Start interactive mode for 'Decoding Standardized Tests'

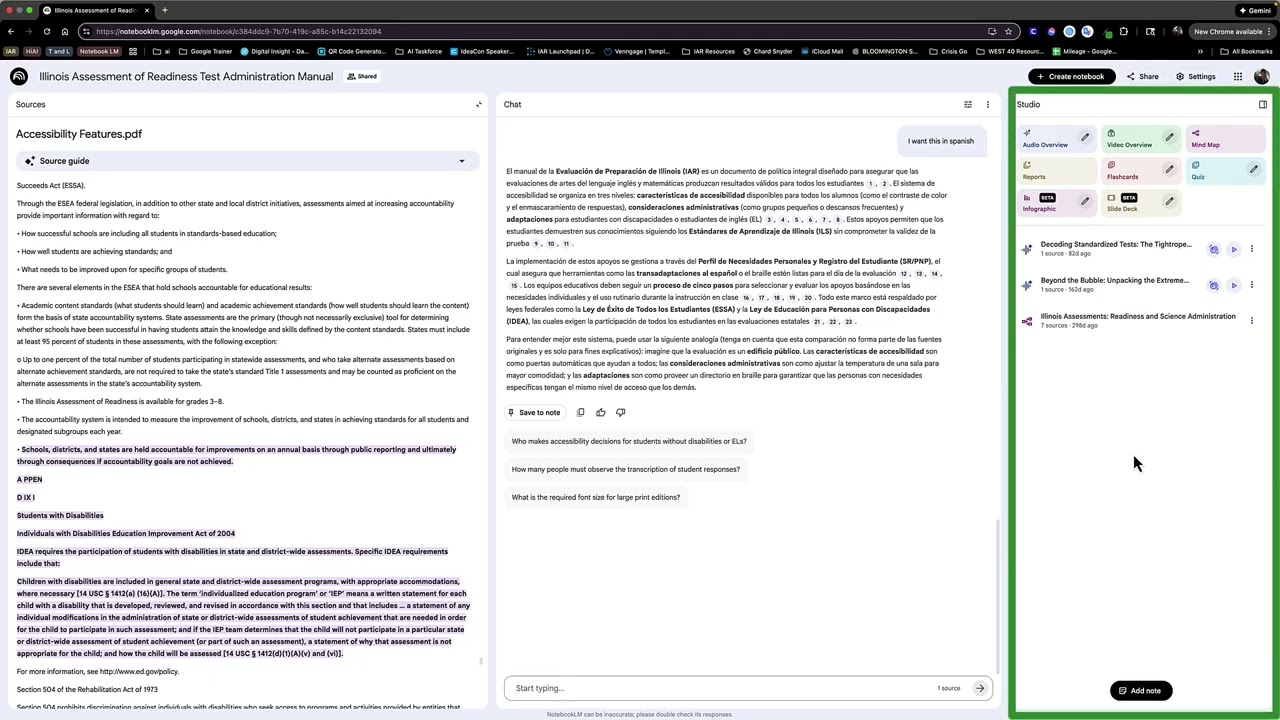[1214, 249]
